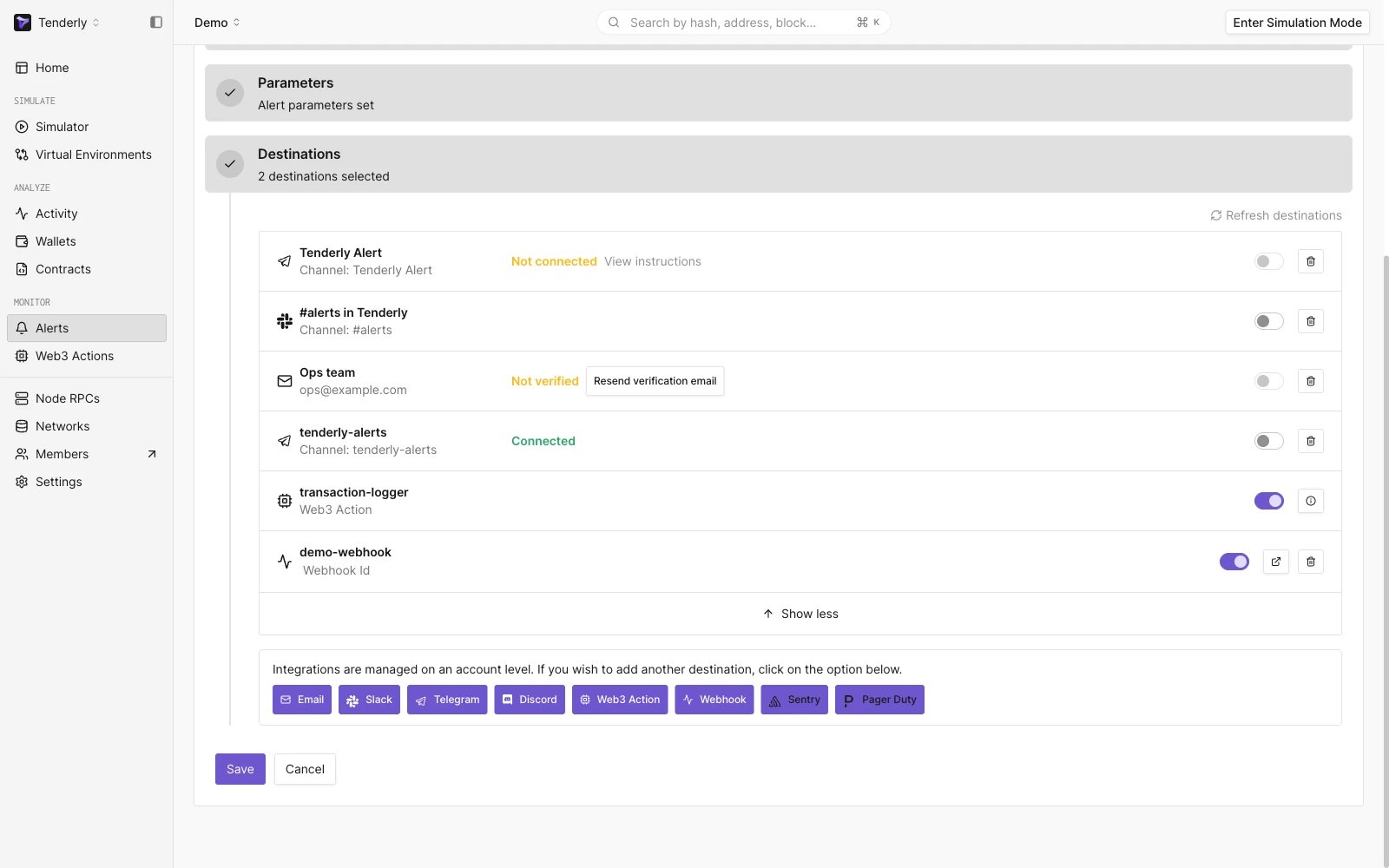Viewport: 1389px width, 868px height.
Task: Add a Pager Duty destination
Action: tap(879, 700)
